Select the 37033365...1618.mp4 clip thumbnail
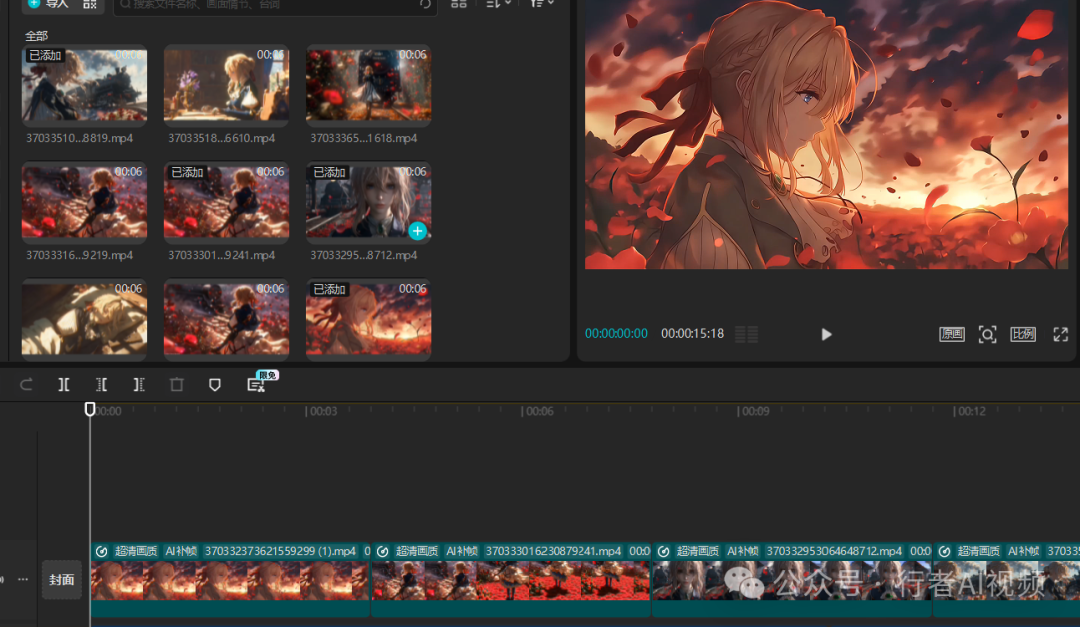Screen dimensions: 1080x627 (x=368, y=85)
